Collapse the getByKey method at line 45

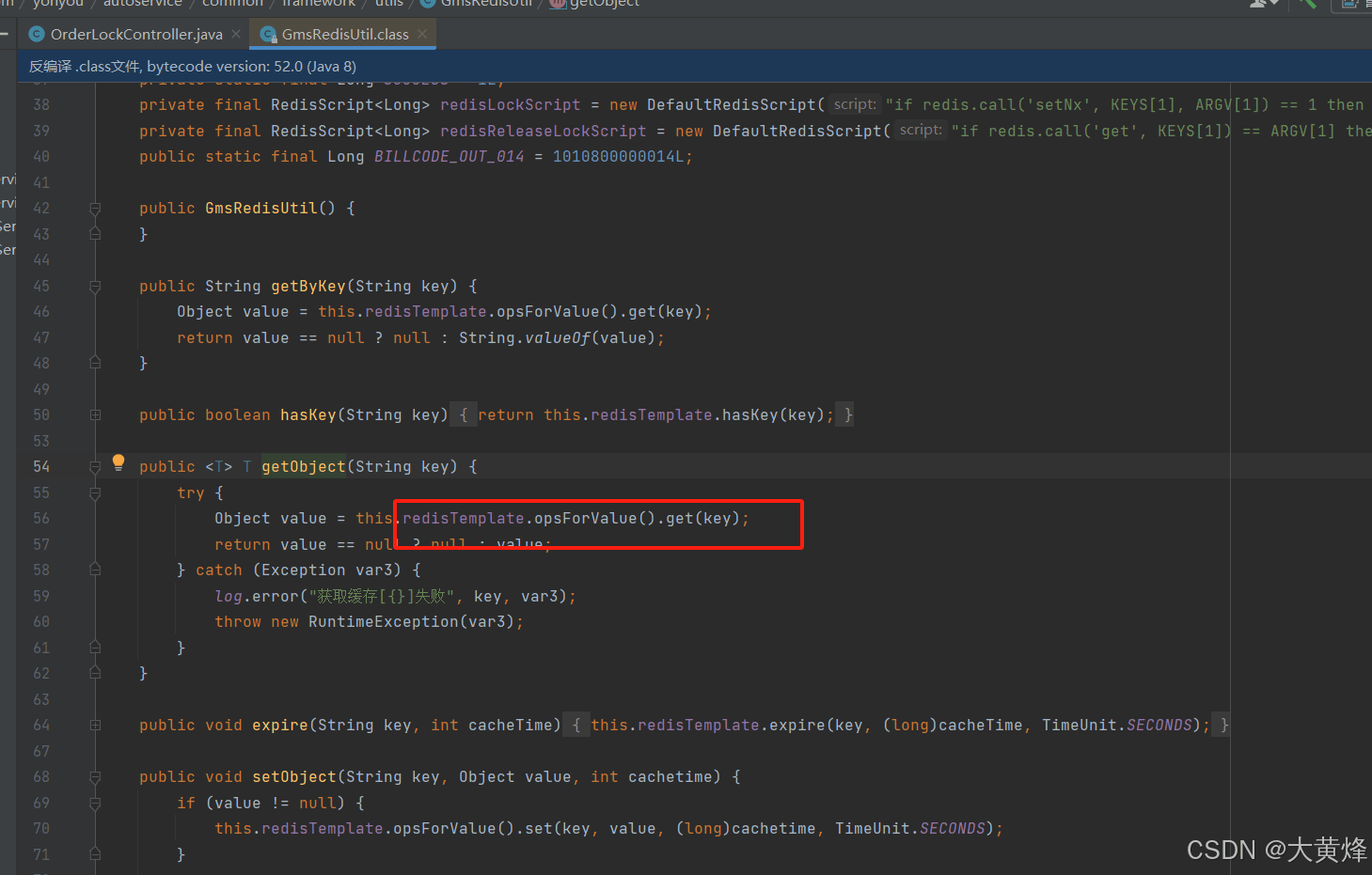tap(95, 286)
